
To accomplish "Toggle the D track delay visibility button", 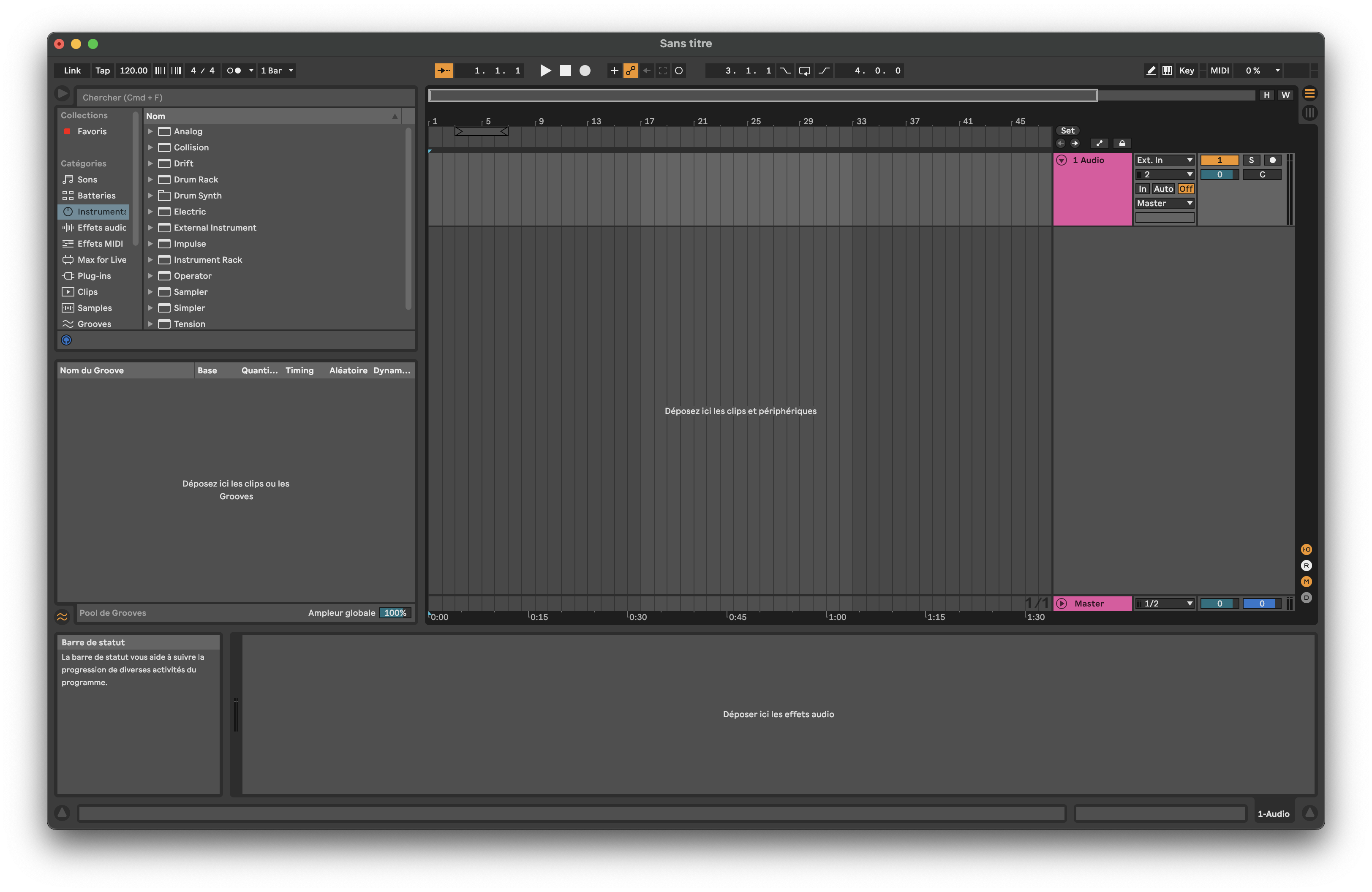I will tap(1306, 598).
